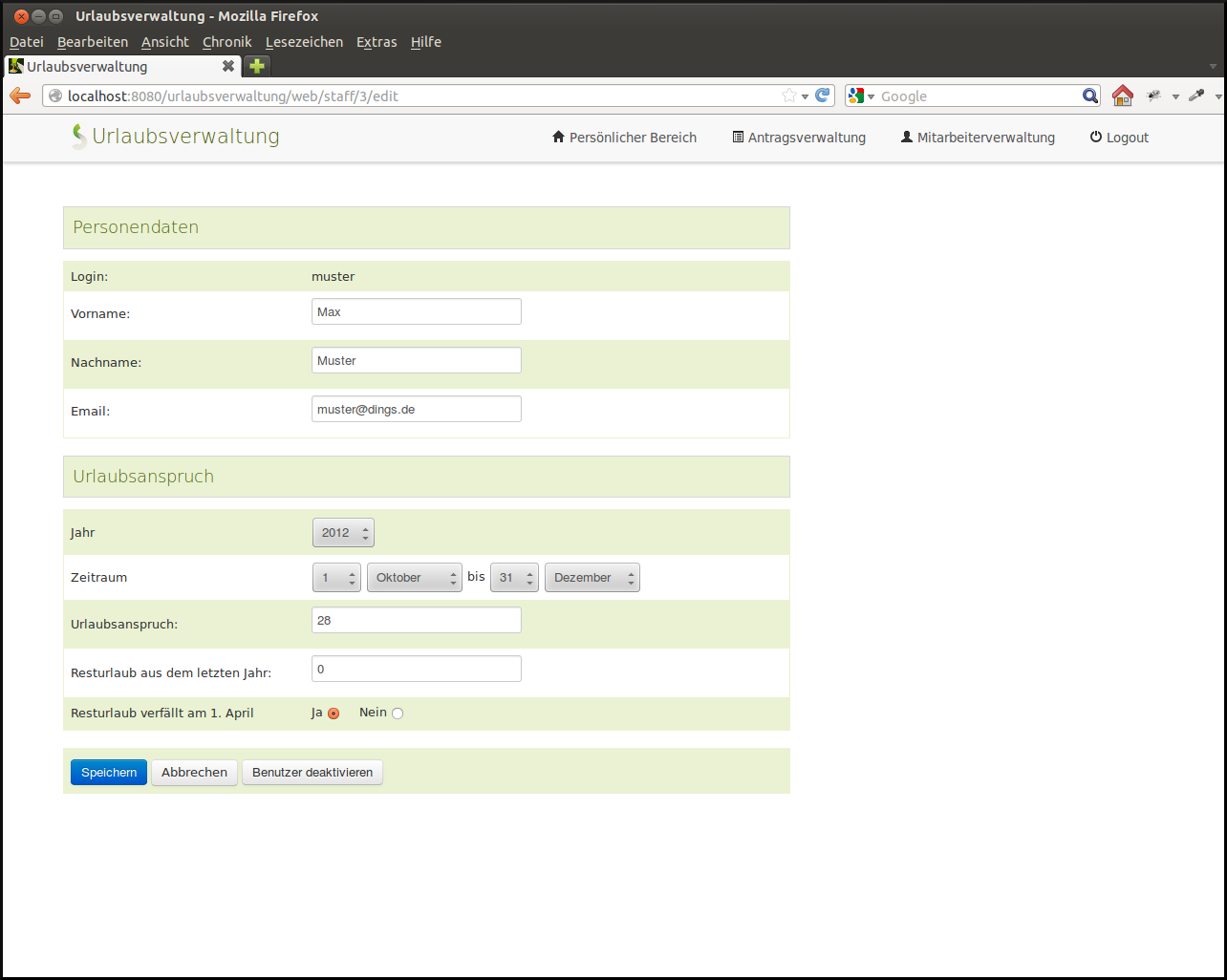Click the Vorname input field
The image size is (1227, 980).
pos(417,311)
